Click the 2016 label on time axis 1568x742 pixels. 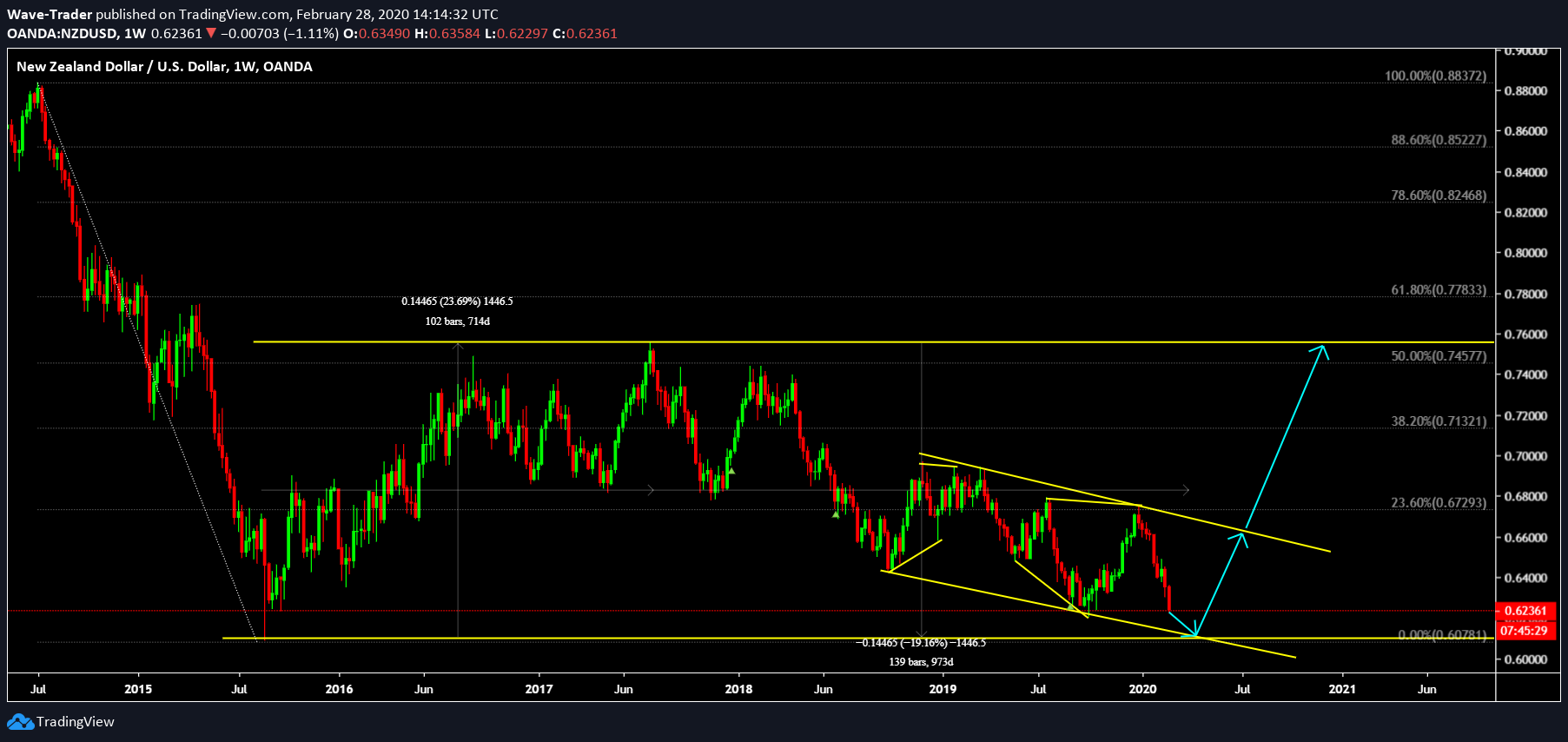(x=339, y=690)
